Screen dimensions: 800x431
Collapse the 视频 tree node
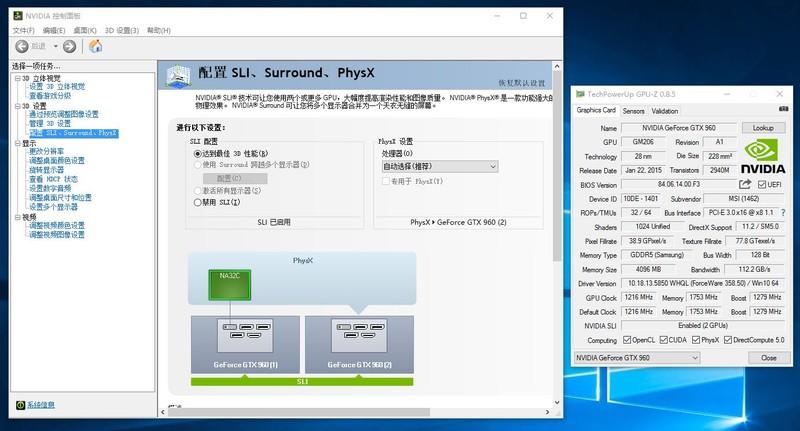(x=17, y=217)
